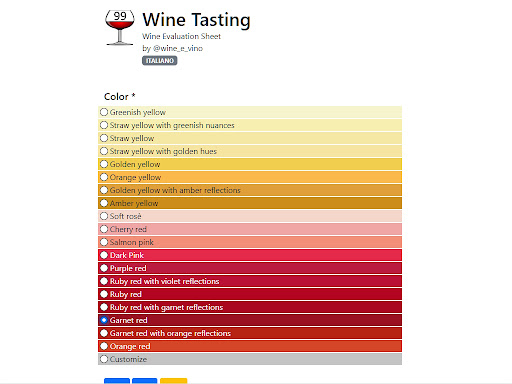Viewport: 512px width, 384px height.
Task: Choose the Purple red radio button
Action: coord(104,268)
